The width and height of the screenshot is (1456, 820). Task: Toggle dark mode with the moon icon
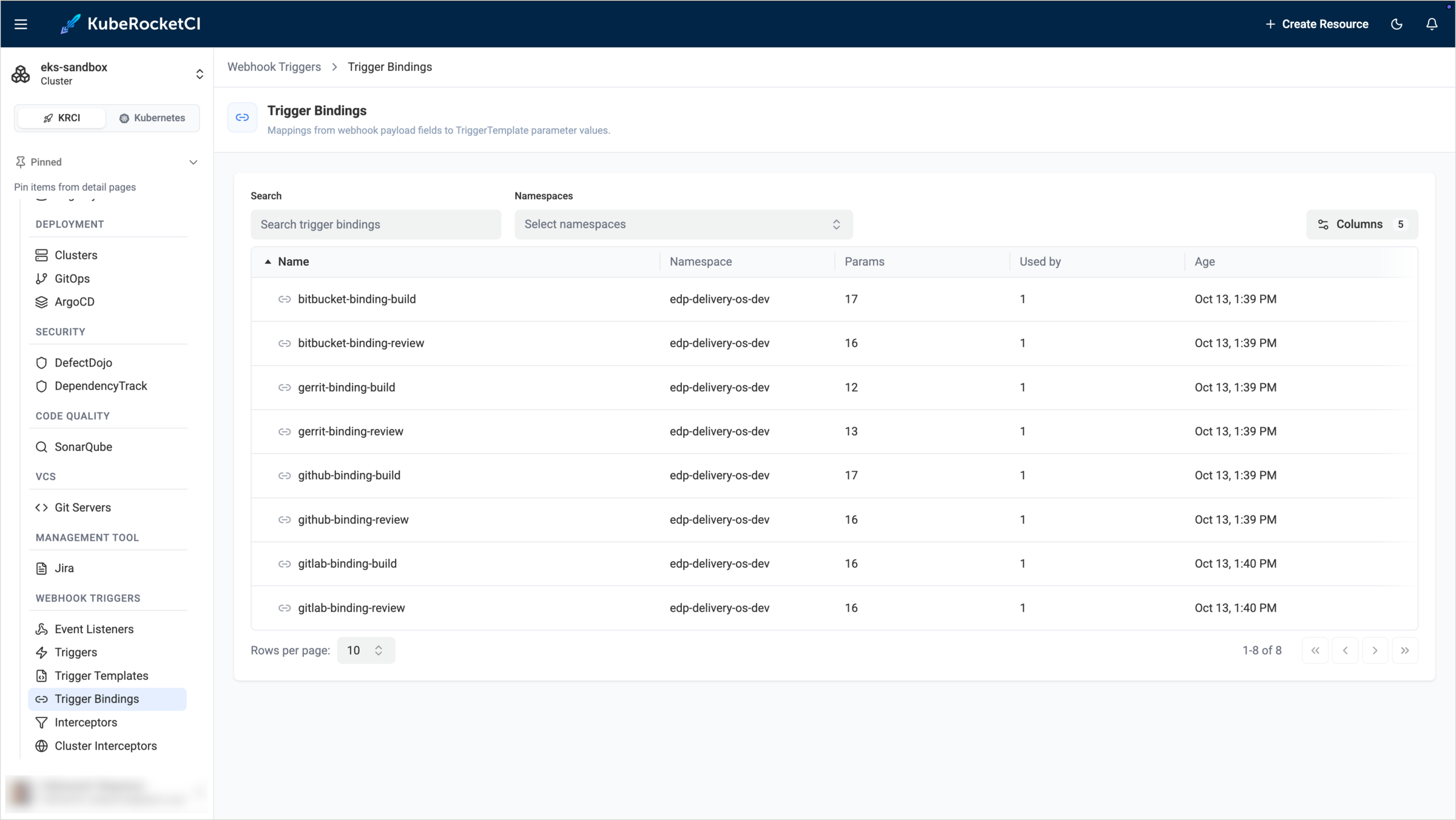coord(1397,24)
